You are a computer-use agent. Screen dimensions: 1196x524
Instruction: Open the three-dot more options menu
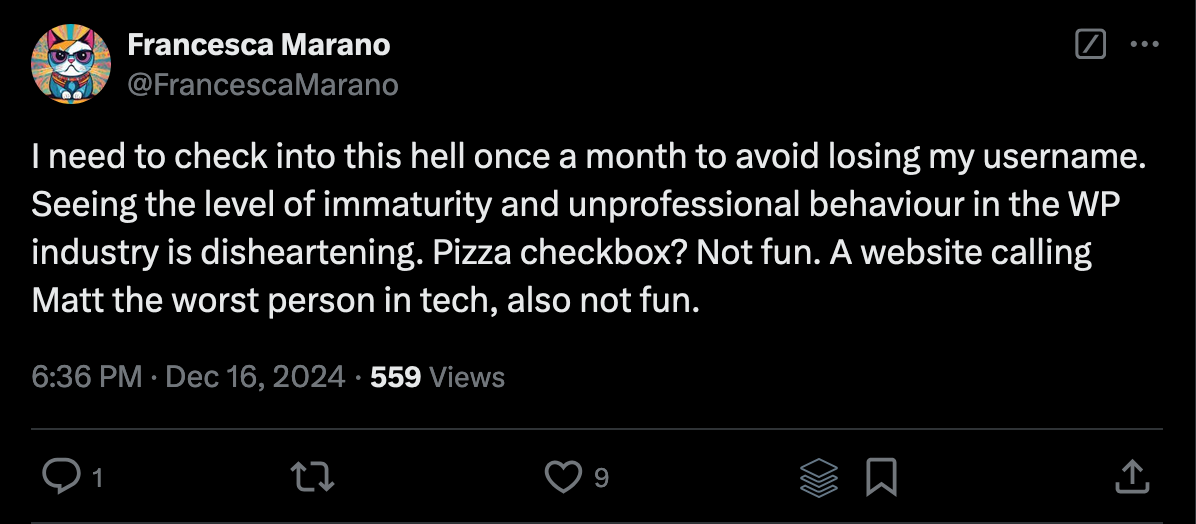[x=1143, y=45]
